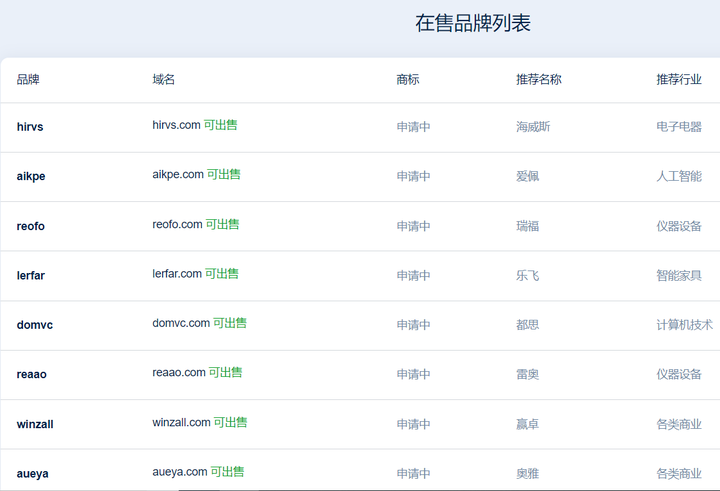Open the hirvs.com domain link
Viewport: 720px width, 491px height.
177,126
